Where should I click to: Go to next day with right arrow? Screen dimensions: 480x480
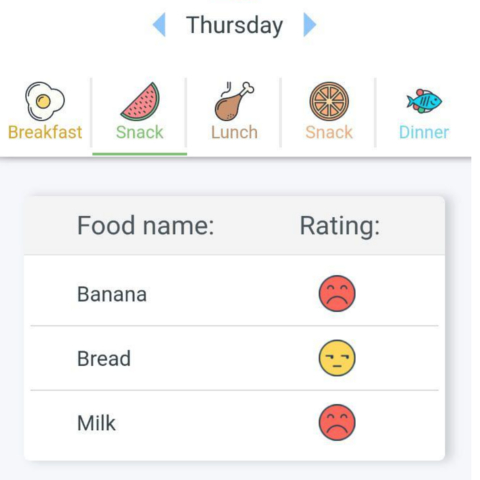[x=310, y=25]
